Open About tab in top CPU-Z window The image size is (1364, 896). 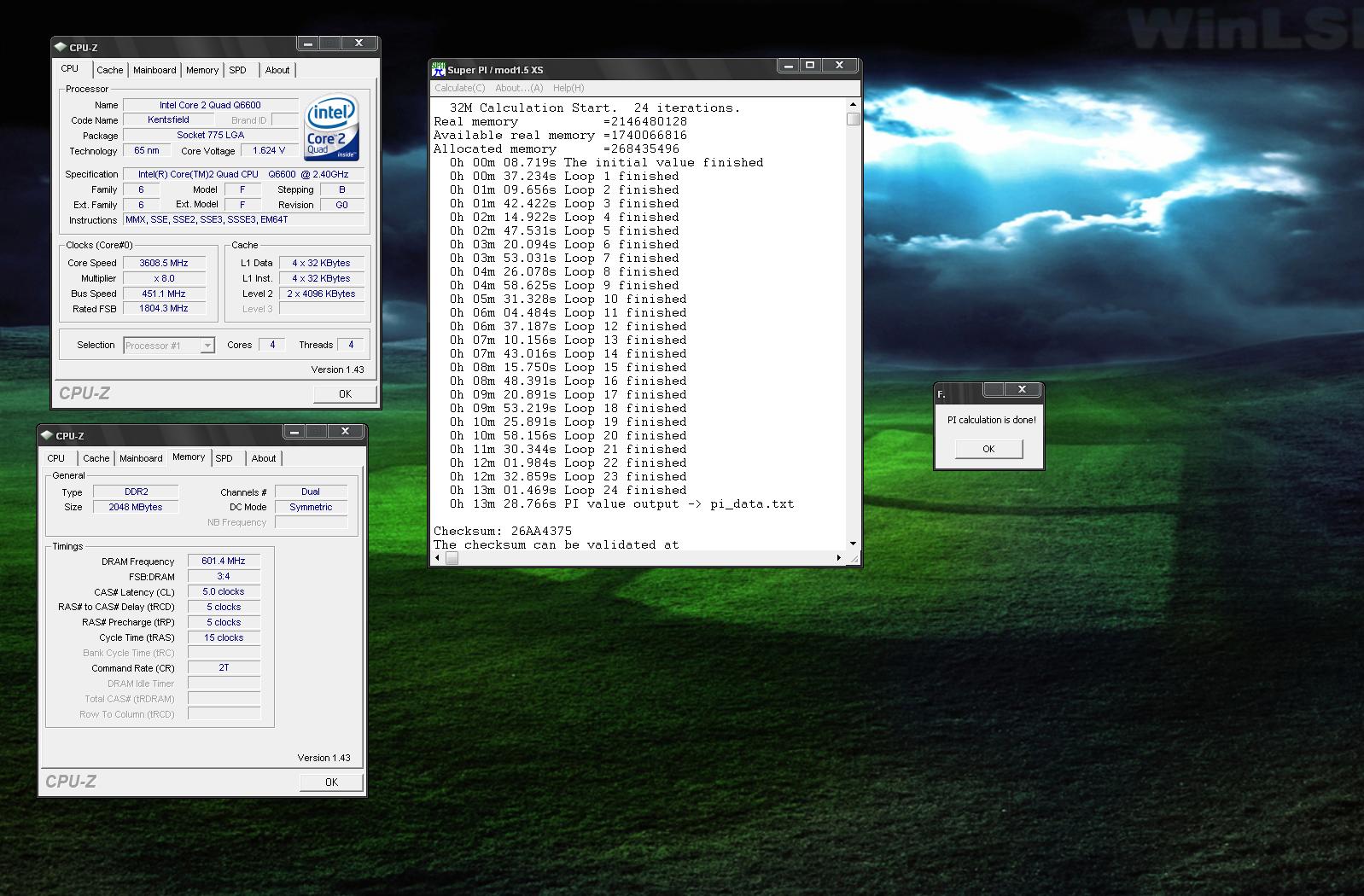tap(277, 70)
